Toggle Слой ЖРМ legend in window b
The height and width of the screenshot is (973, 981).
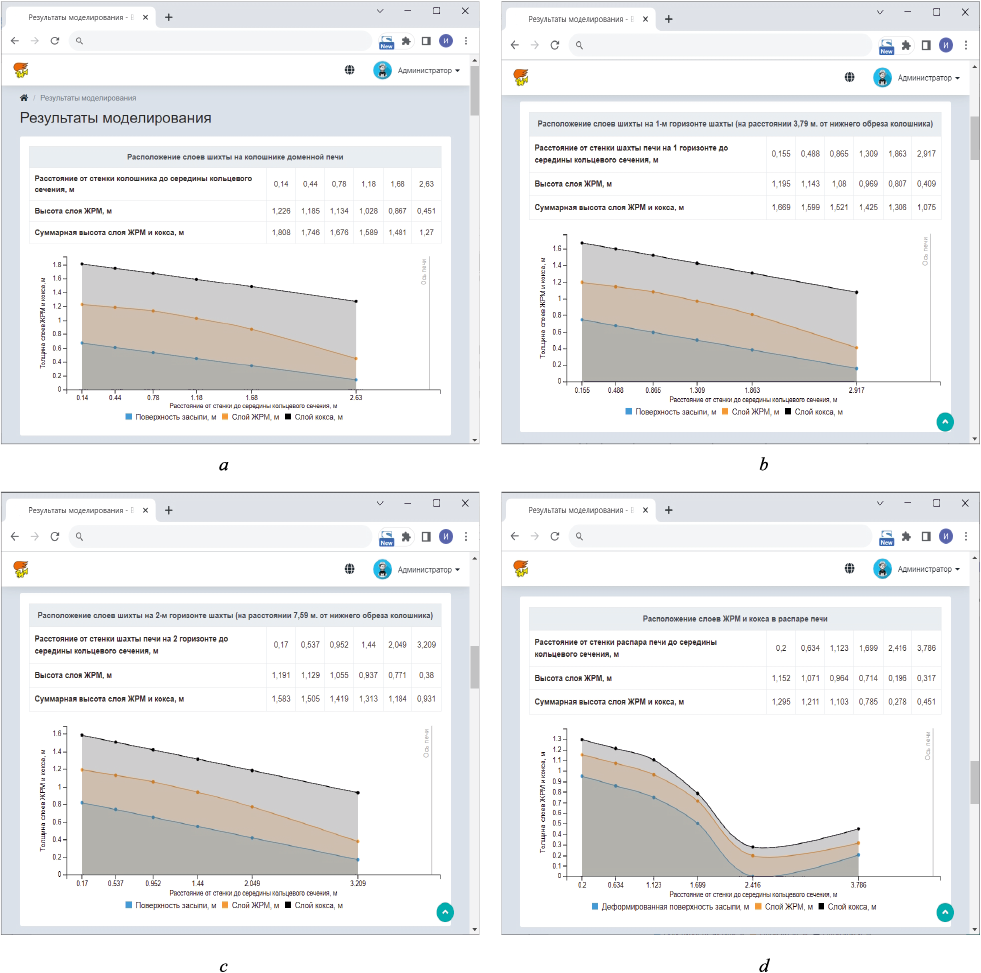tap(750, 412)
